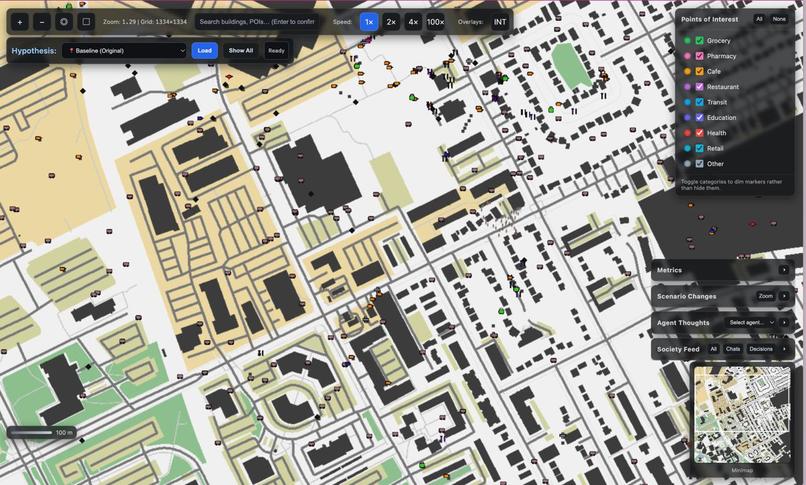Image resolution: width=806 pixels, height=485 pixels.
Task: Set simulation speed to 4×
Action: coord(413,22)
